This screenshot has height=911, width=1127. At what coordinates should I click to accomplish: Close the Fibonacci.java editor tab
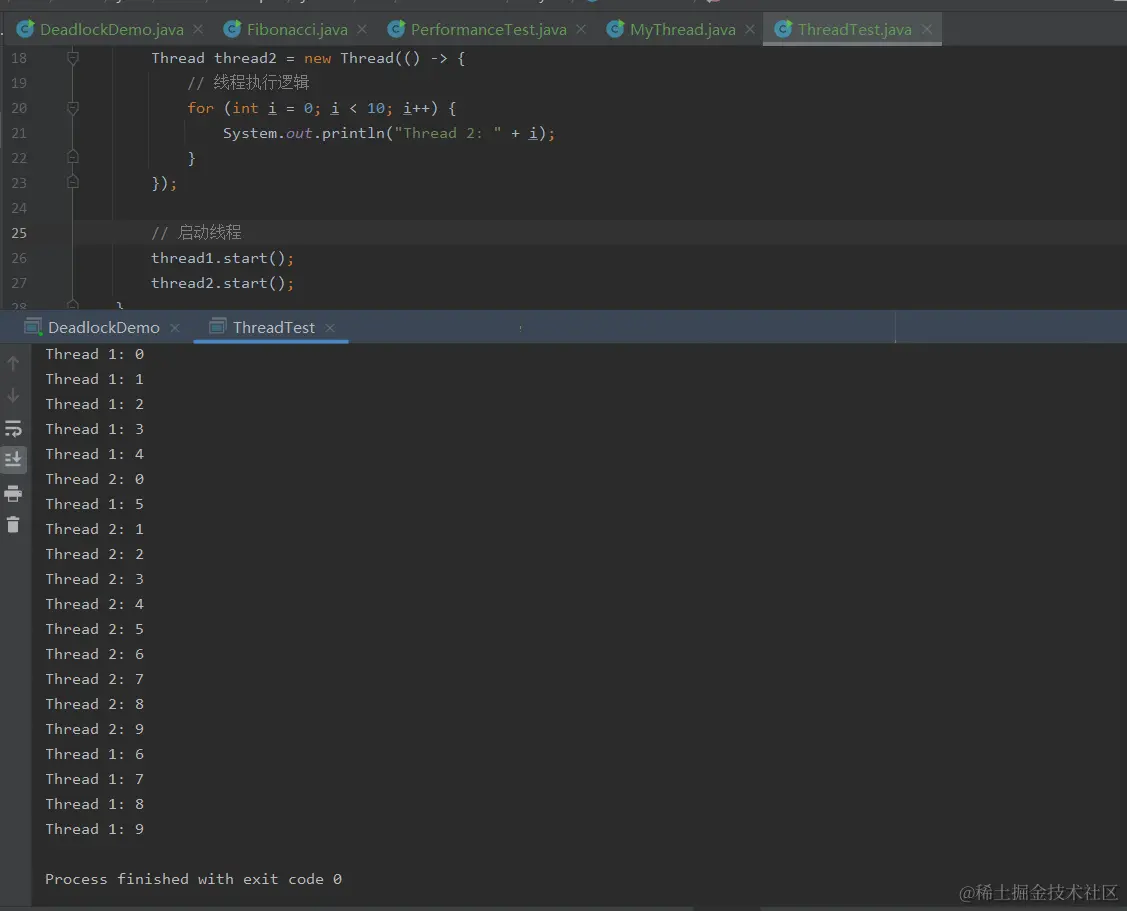click(x=362, y=29)
